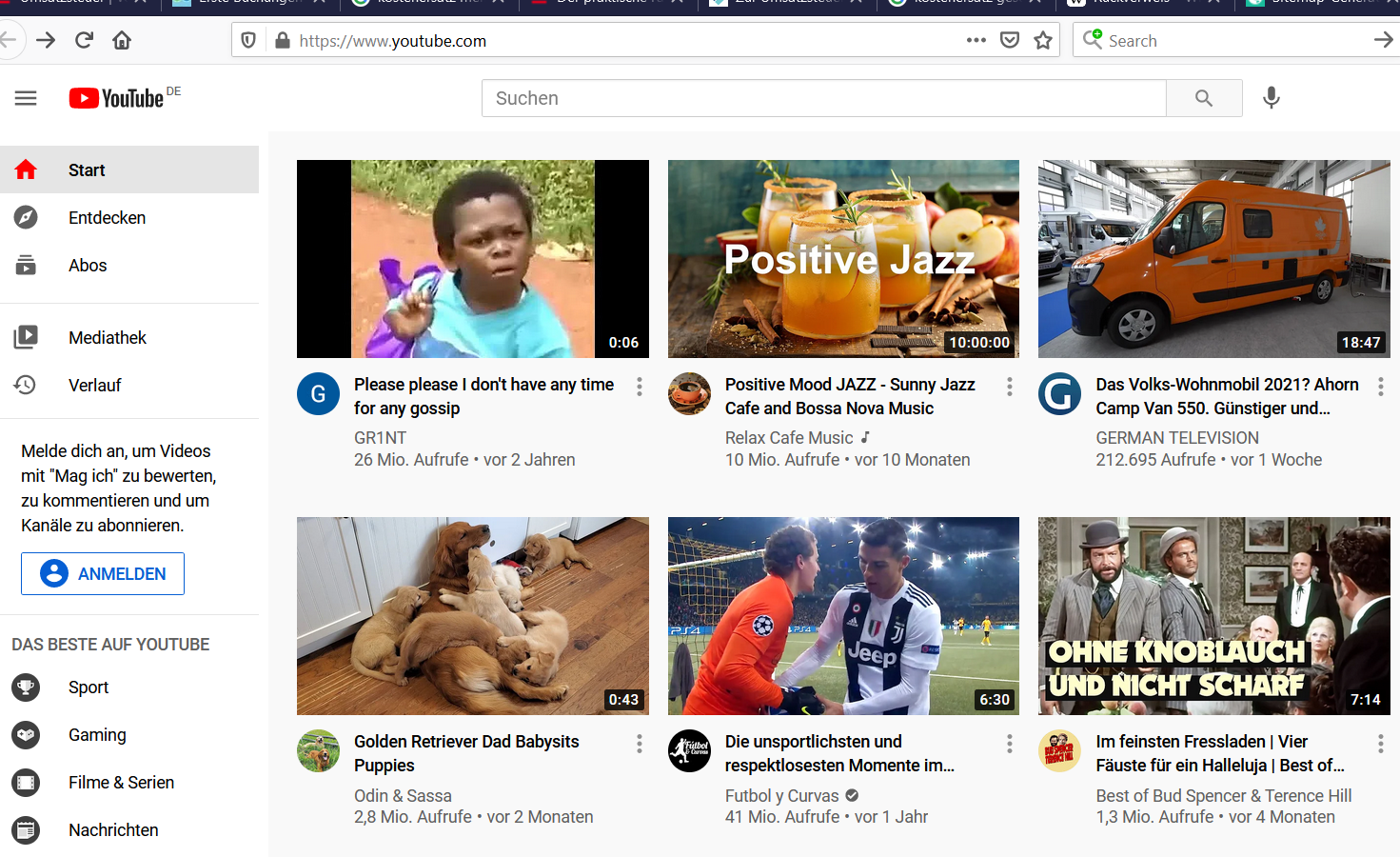Open Futbol y Curvas channel name link
The width and height of the screenshot is (1400, 857).
tap(782, 795)
